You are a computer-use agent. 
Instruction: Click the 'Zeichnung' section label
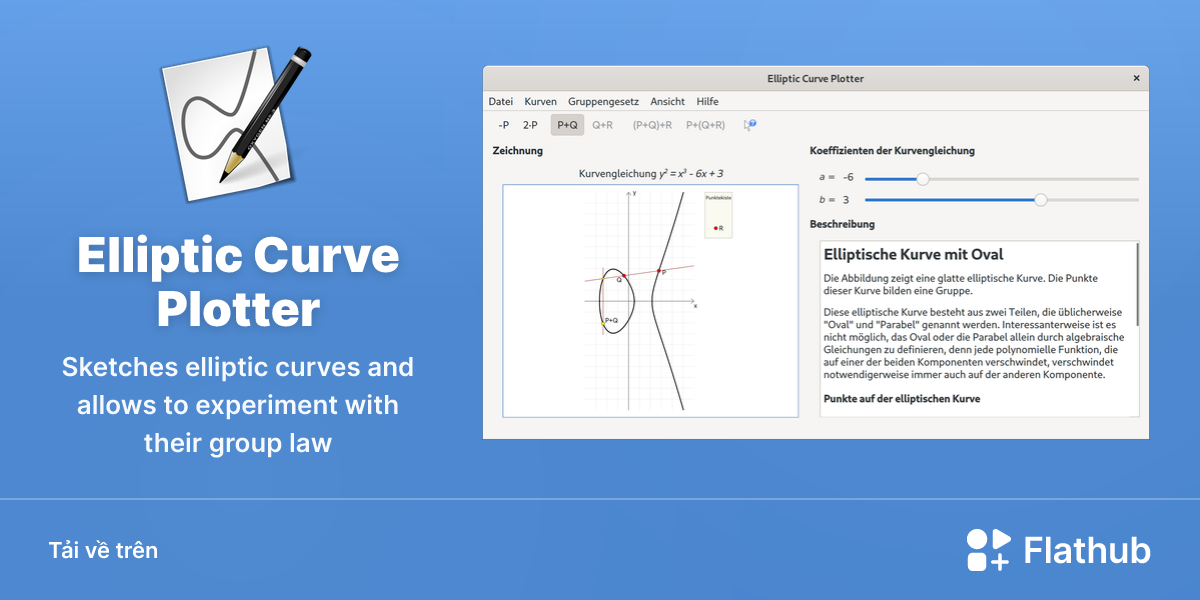point(518,151)
